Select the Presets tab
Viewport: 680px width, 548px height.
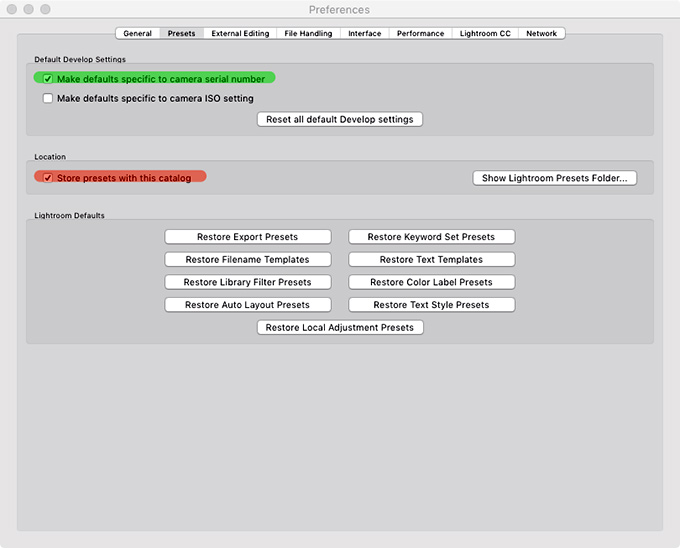click(x=181, y=33)
